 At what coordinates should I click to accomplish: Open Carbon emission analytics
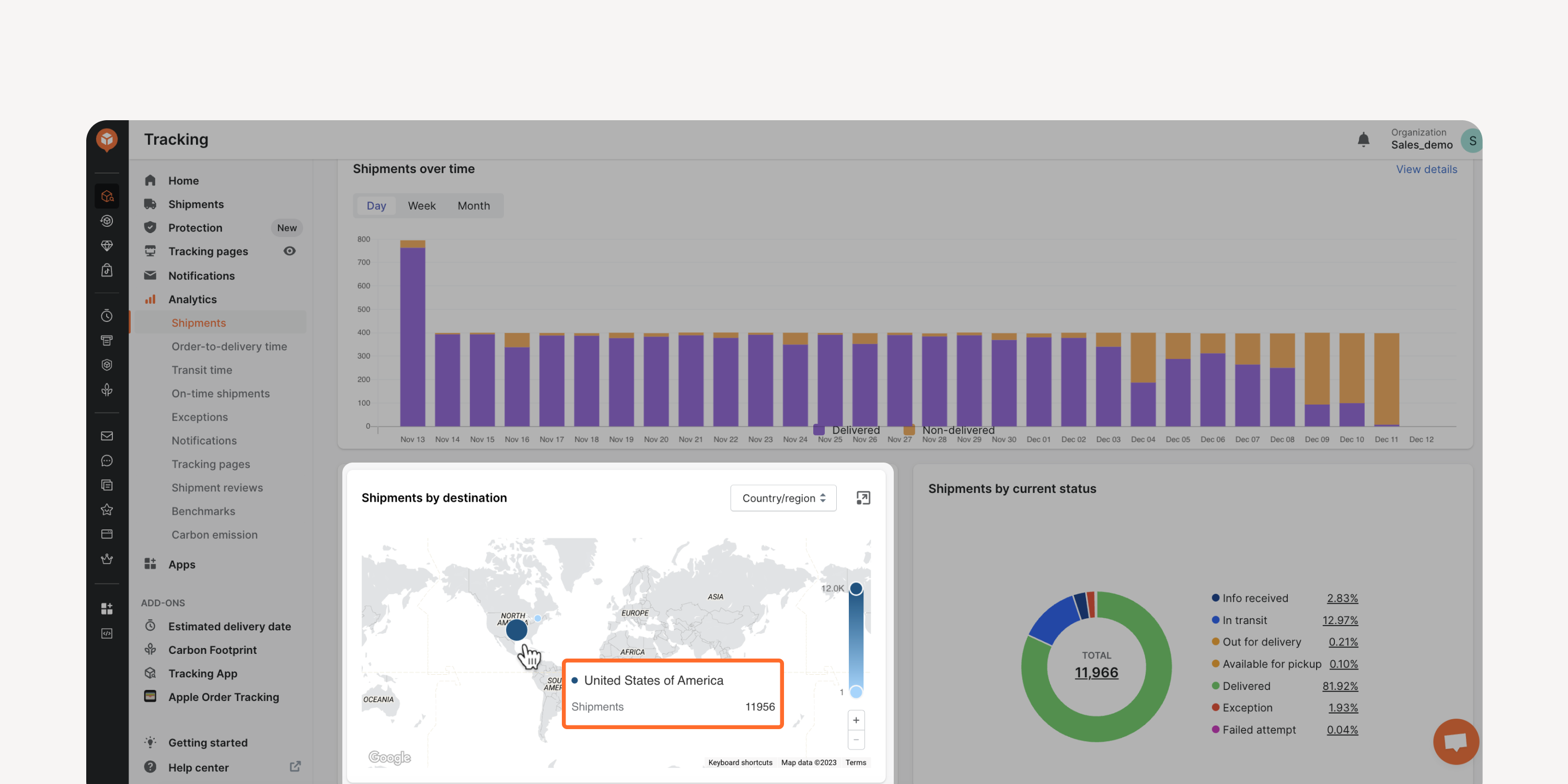point(214,535)
